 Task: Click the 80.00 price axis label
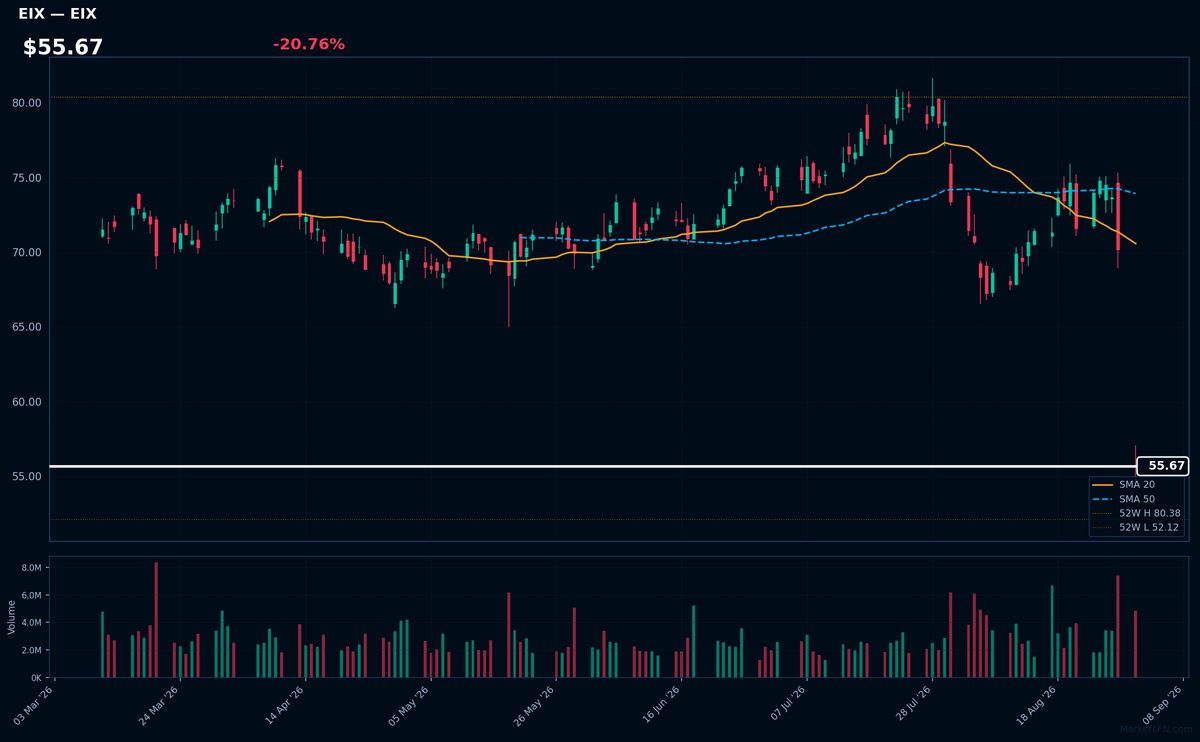point(27,103)
